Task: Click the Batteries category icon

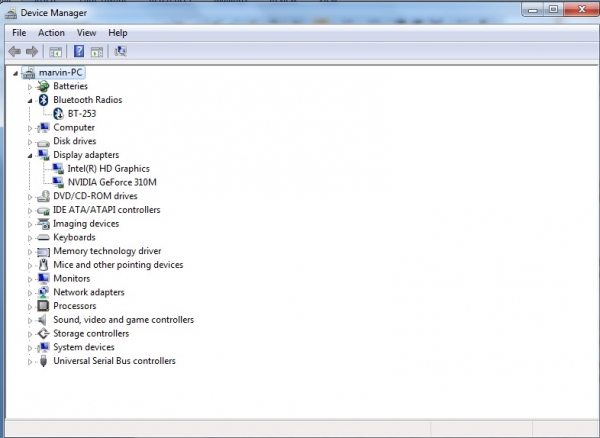Action: pyautogui.click(x=43, y=86)
